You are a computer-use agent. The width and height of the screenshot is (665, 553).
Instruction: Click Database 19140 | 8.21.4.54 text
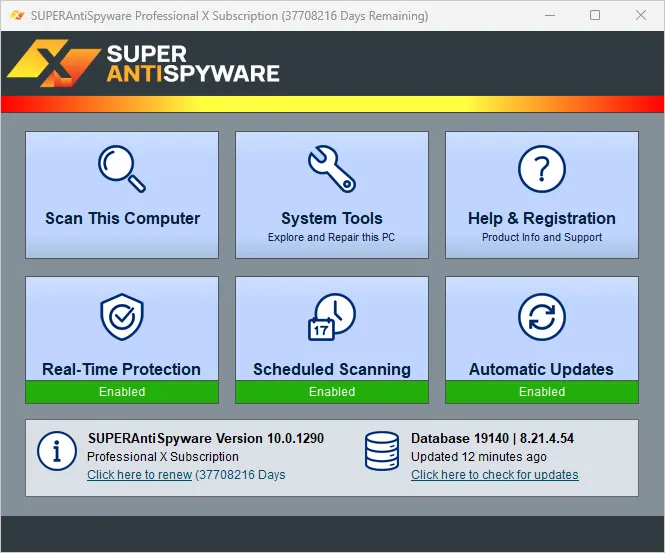point(492,438)
